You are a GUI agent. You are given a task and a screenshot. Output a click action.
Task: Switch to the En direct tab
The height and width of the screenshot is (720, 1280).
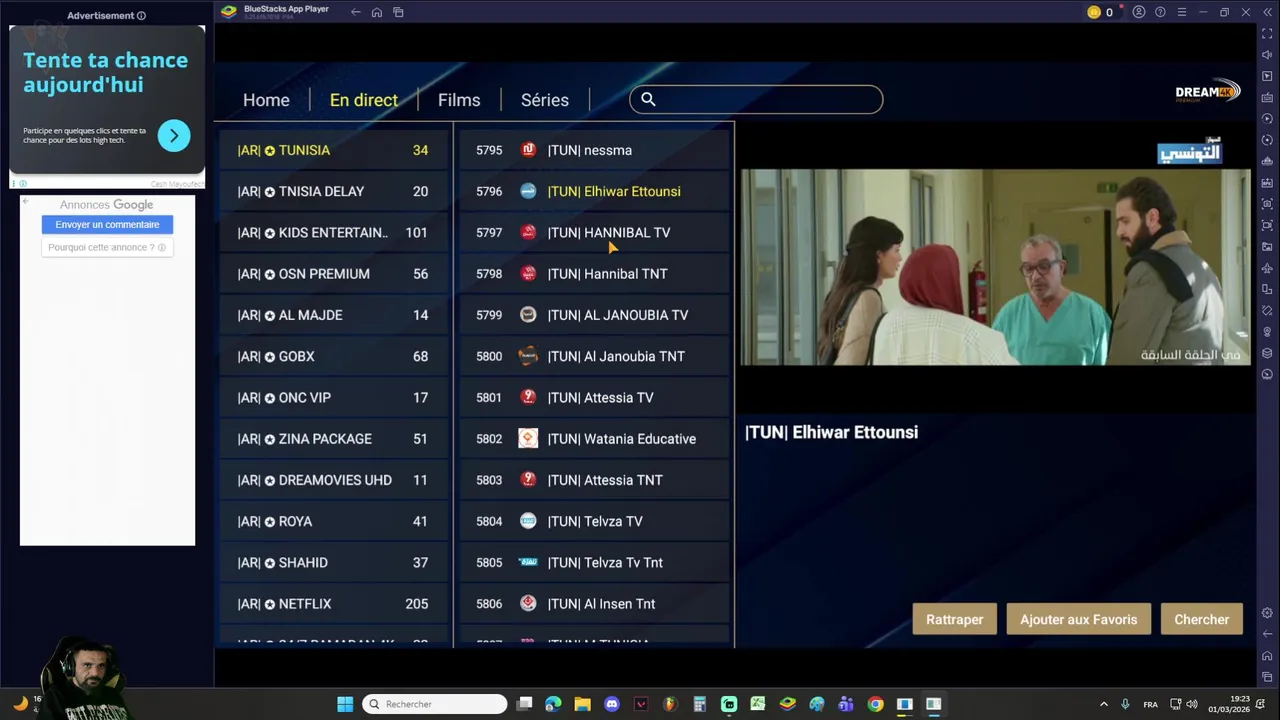pyautogui.click(x=364, y=100)
